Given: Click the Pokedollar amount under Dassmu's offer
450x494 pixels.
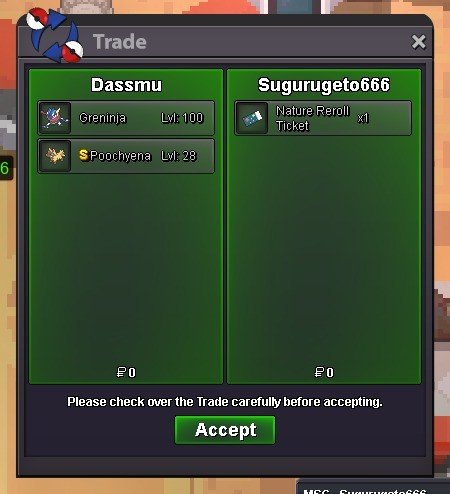Looking at the screenshot, I should [126, 372].
